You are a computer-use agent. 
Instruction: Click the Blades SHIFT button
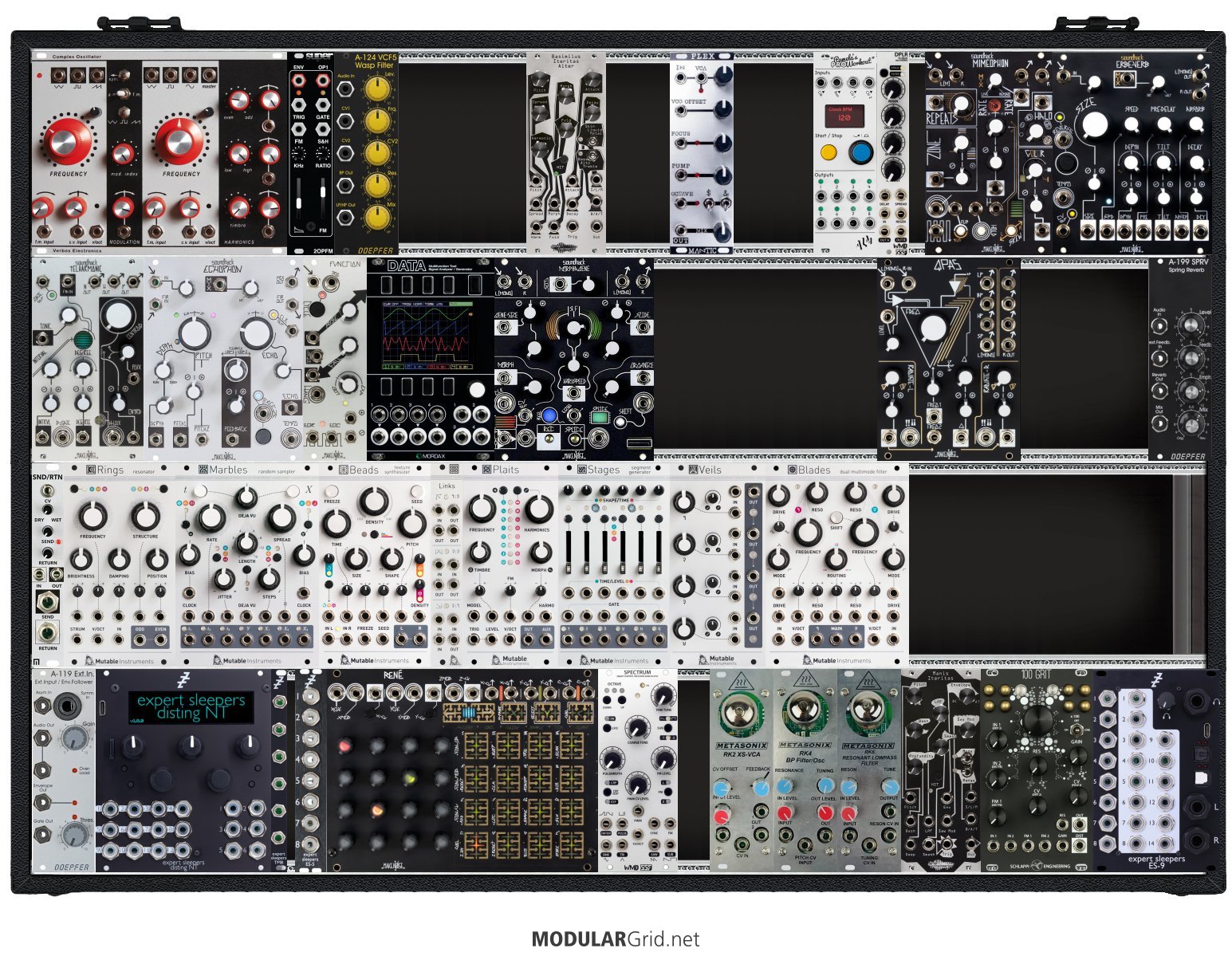point(836,517)
